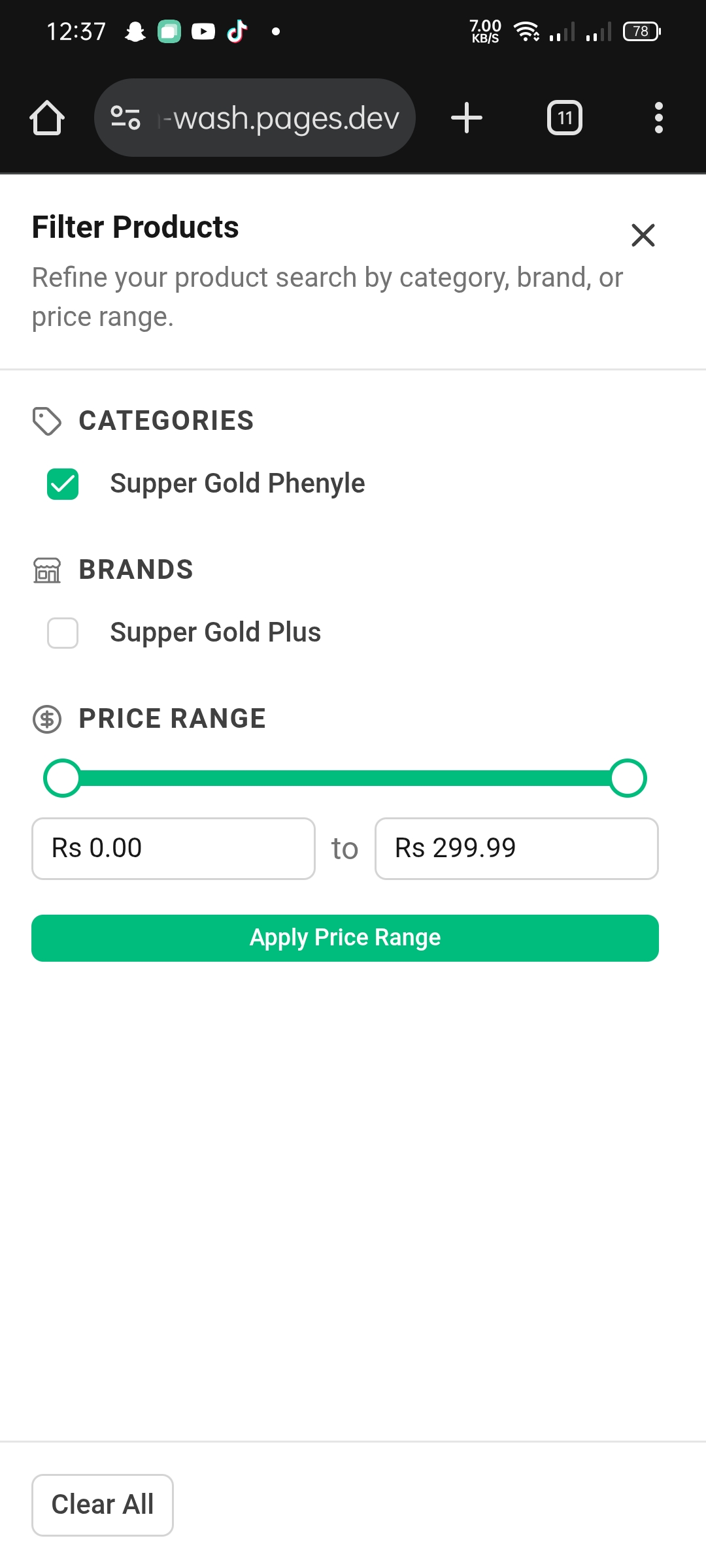
Task: Tap the Brands store icon
Action: click(47, 570)
